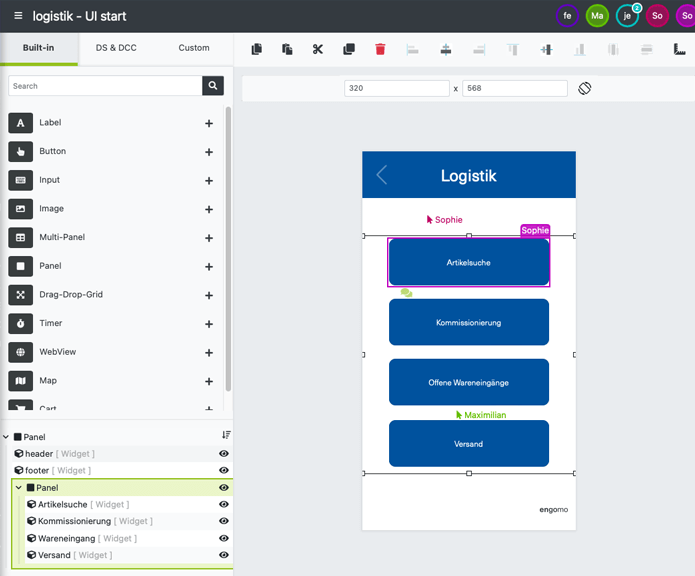Click the paste clipboard icon
695x576 pixels.
(287, 49)
